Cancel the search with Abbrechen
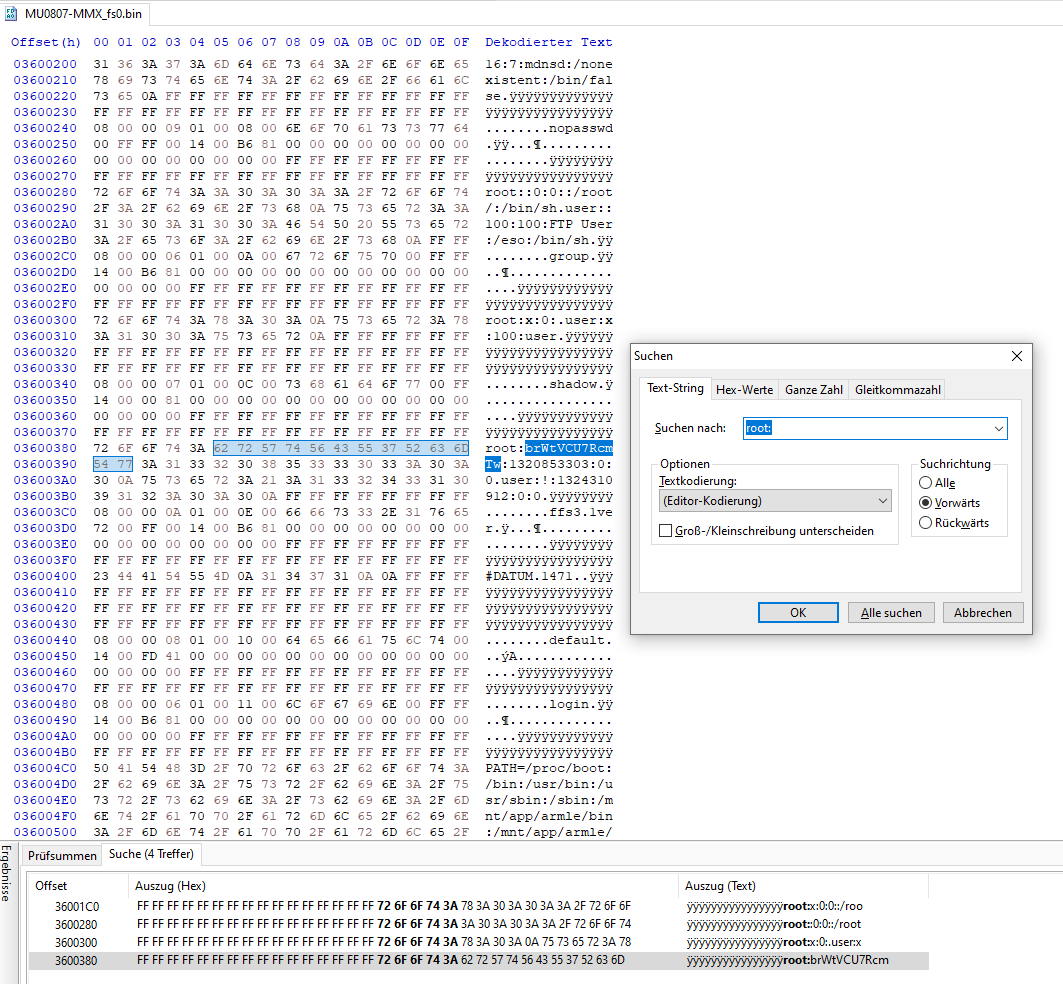This screenshot has width=1063, height=984. pyautogui.click(x=982, y=613)
